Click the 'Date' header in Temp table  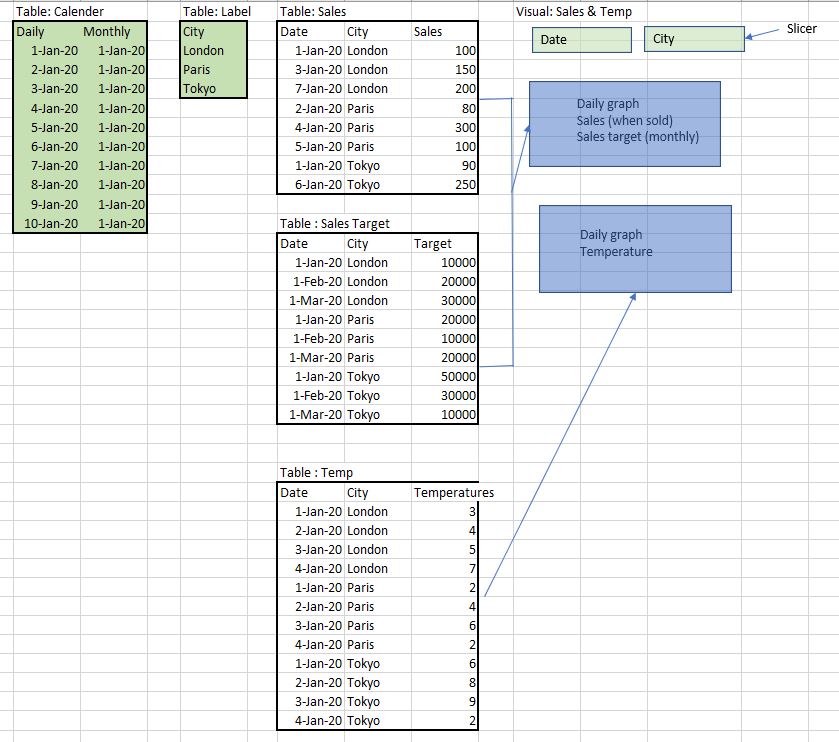(294, 493)
